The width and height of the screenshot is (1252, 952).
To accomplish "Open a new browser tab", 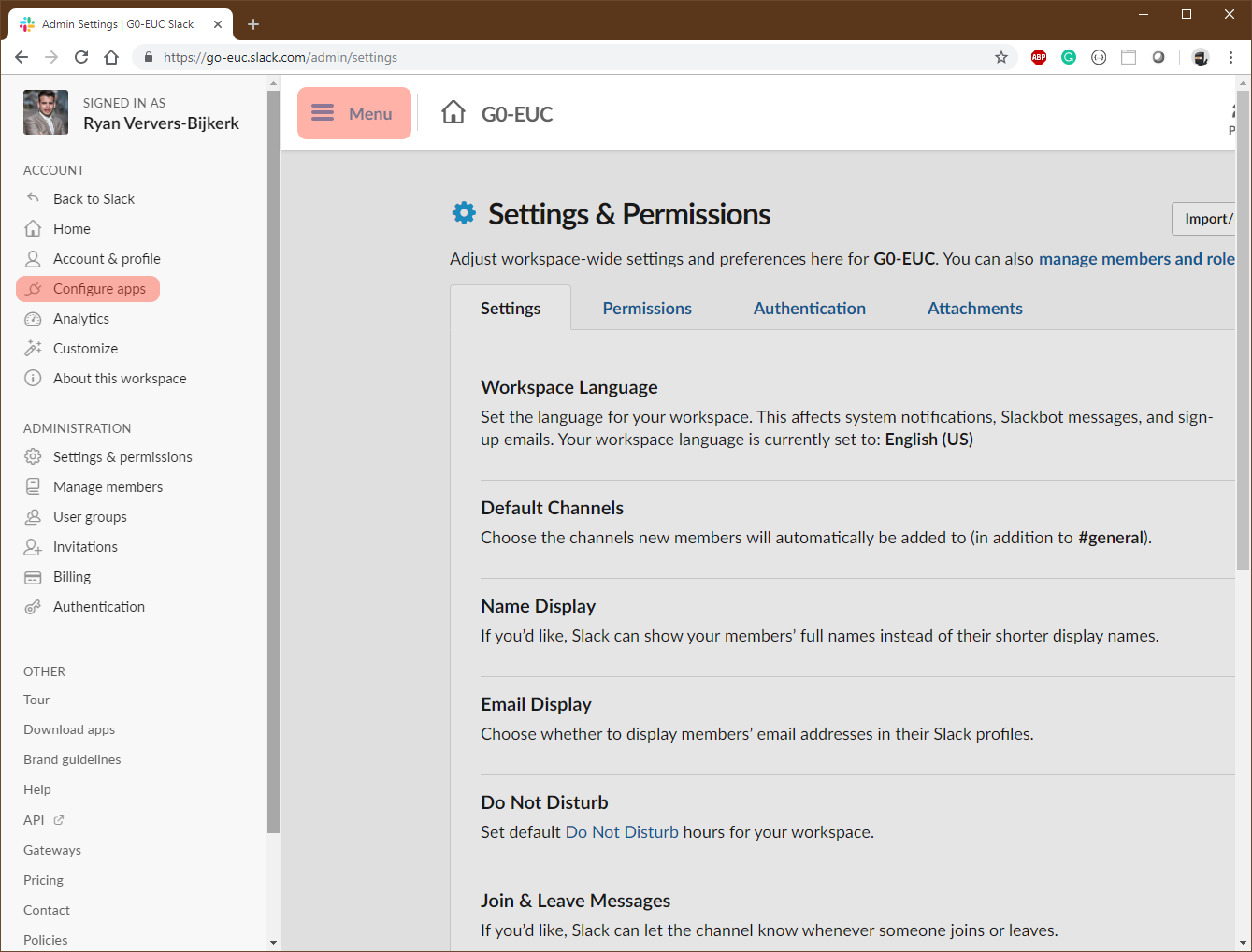I will 253,24.
